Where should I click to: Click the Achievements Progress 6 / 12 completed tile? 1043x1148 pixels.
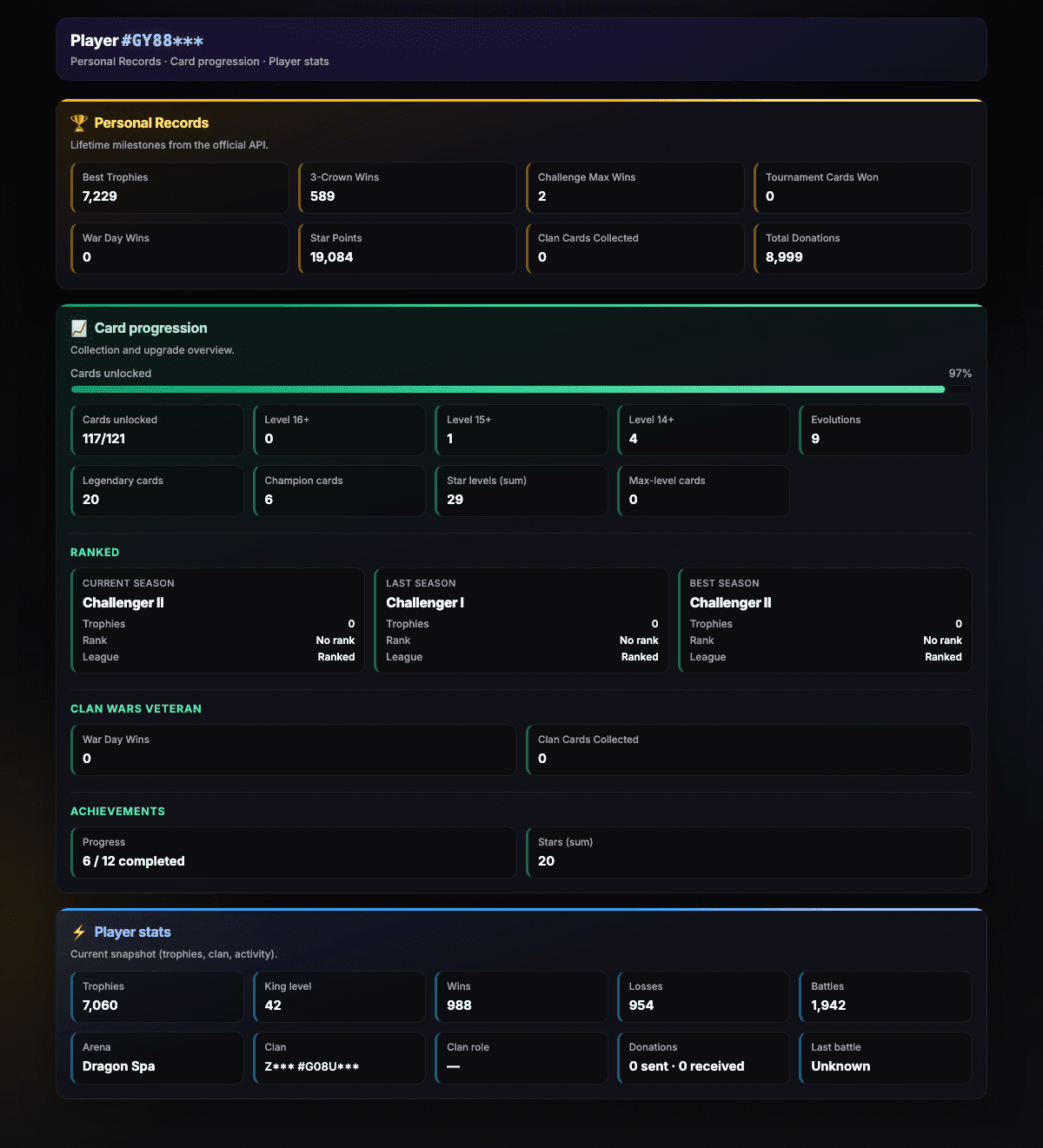tap(294, 853)
